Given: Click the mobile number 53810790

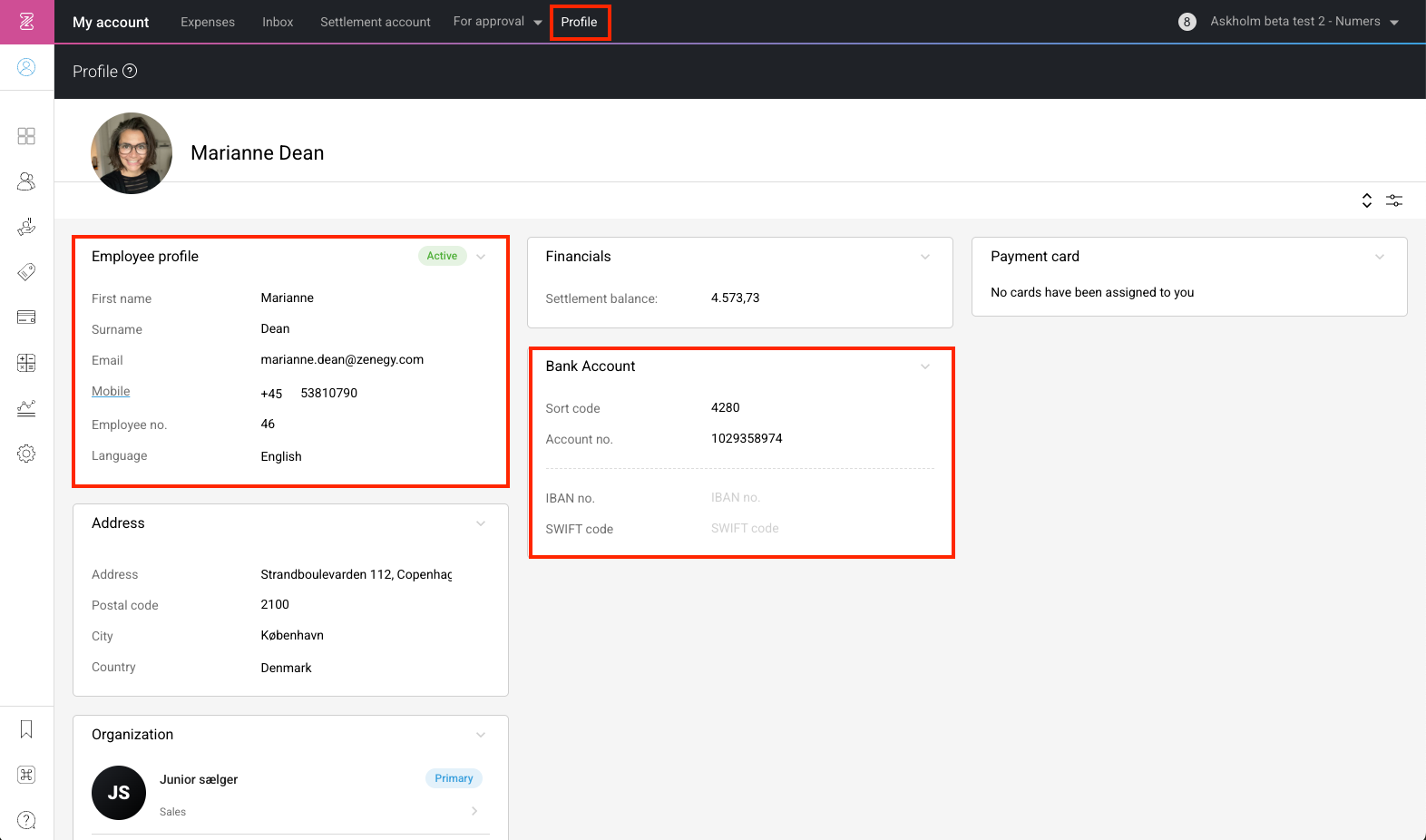Looking at the screenshot, I should click(x=329, y=393).
